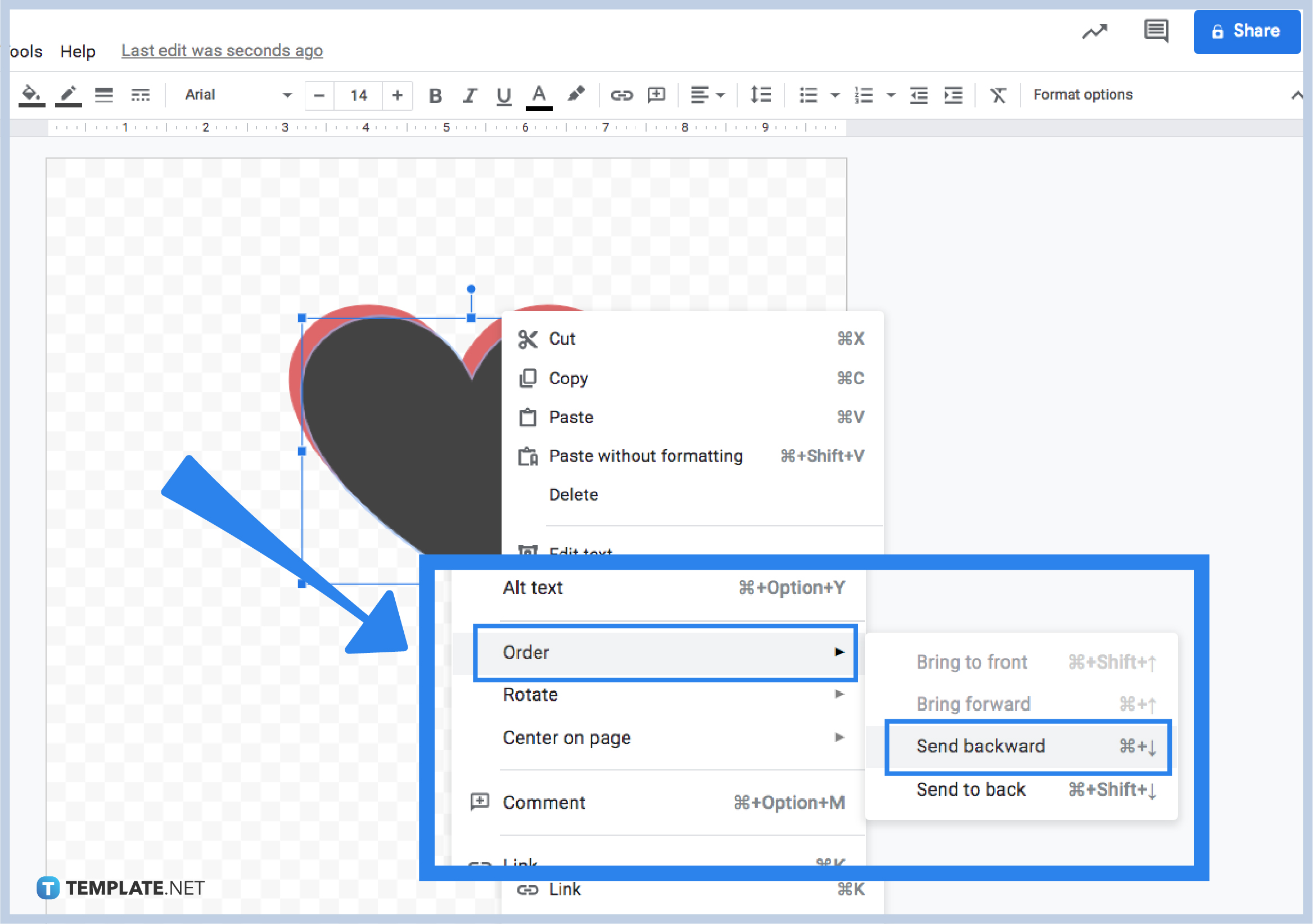Open Format options
Image resolution: width=1313 pixels, height=924 pixels.
[x=1082, y=94]
